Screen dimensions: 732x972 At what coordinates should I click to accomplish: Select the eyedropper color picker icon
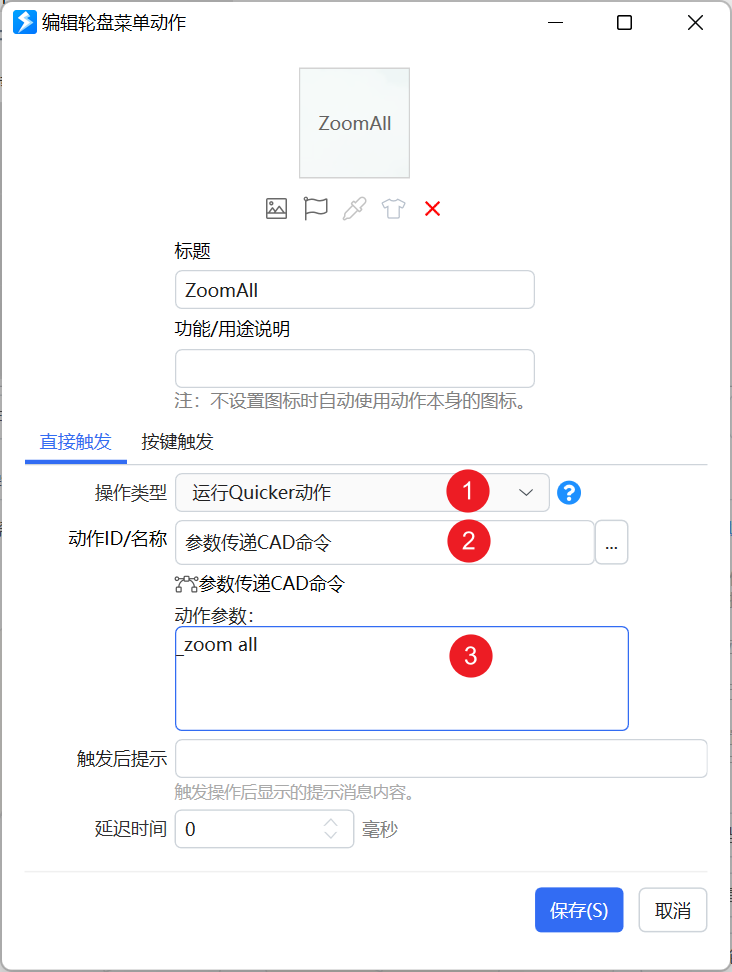coord(355,209)
